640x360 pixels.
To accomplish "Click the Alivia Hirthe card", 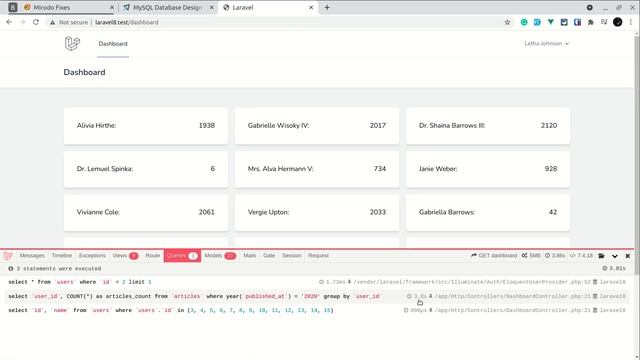I will (146, 126).
